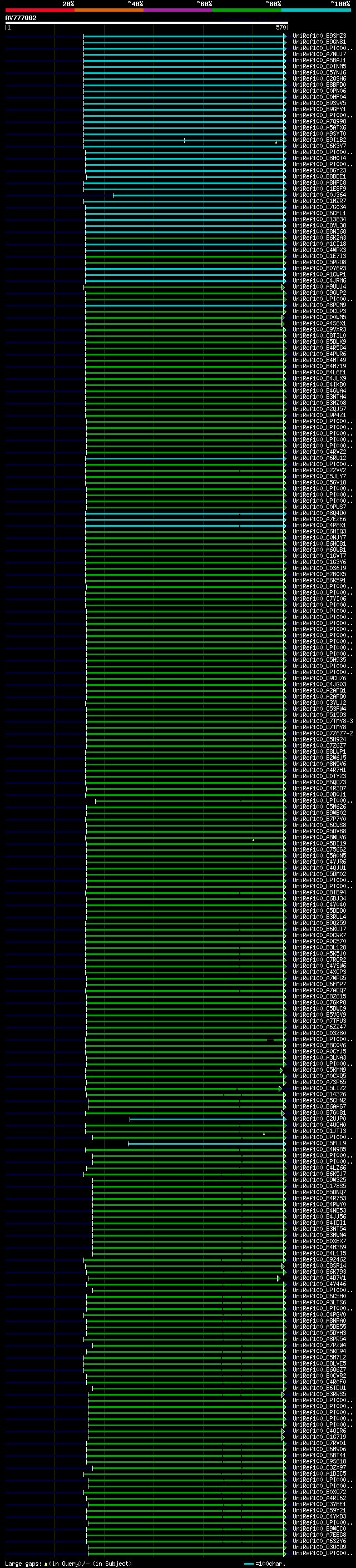Open hit UniRef100_B9GN81

point(319,42)
